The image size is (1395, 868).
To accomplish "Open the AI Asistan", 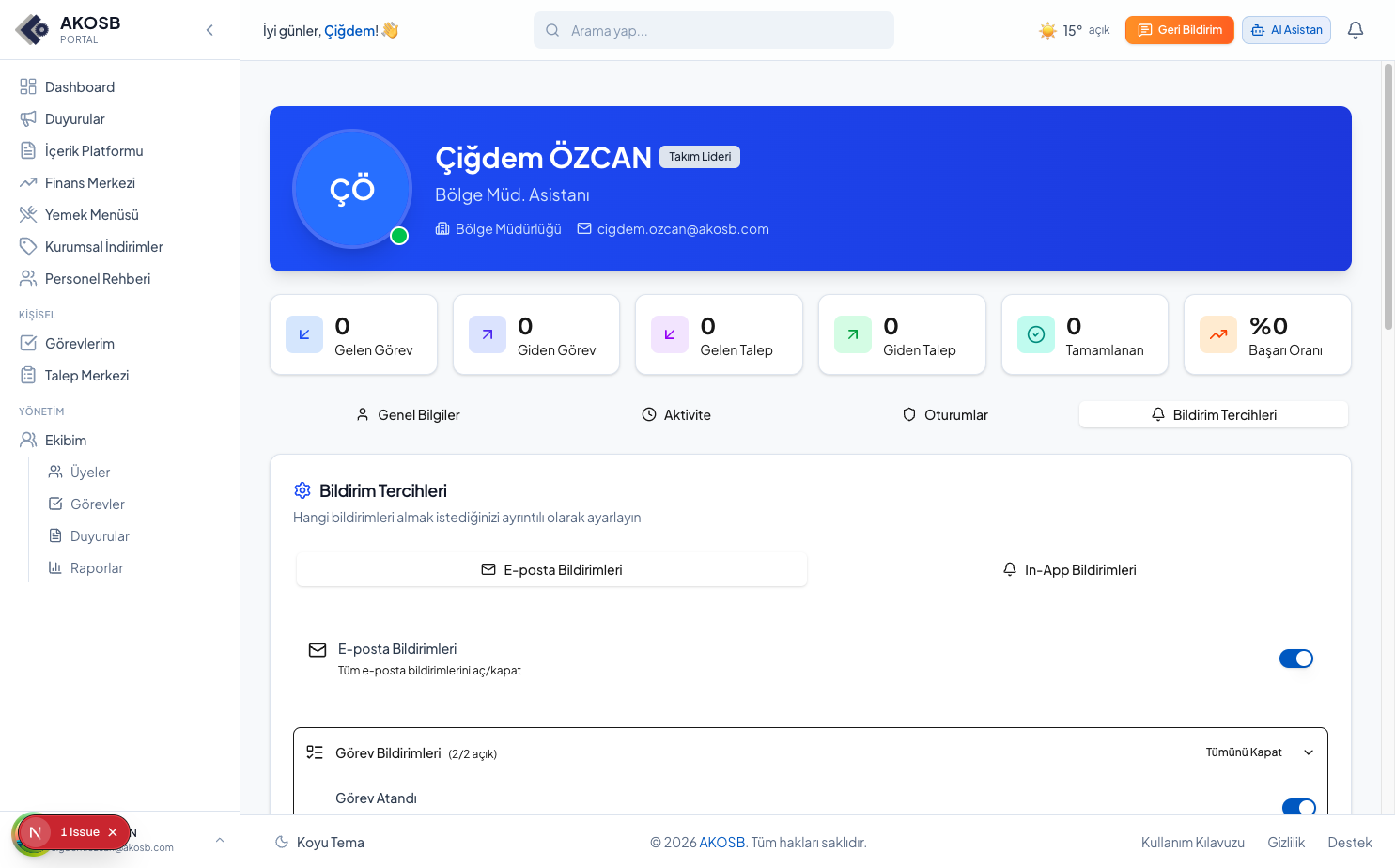I will [1286, 30].
